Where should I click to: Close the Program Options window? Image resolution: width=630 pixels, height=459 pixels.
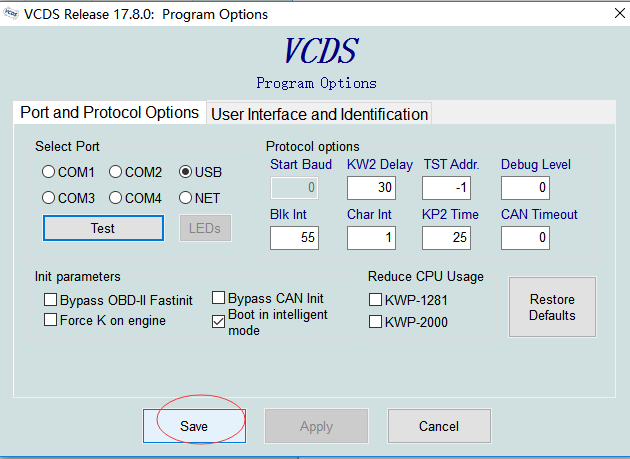620,13
